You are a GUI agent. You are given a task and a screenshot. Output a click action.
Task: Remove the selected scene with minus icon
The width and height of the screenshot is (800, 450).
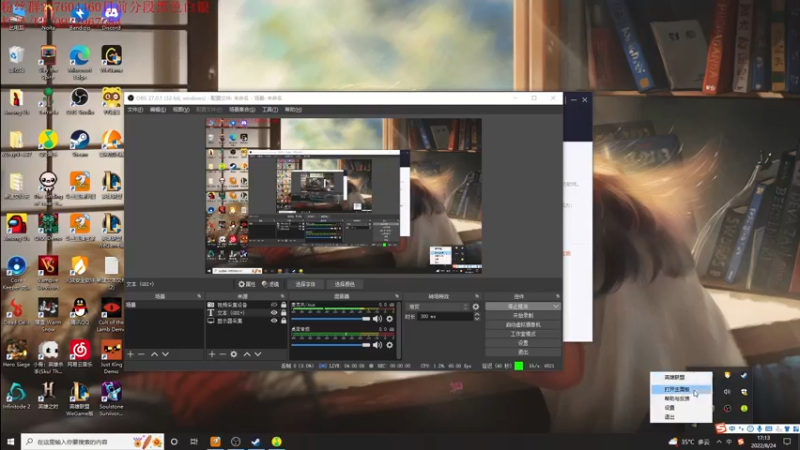pyautogui.click(x=141, y=354)
